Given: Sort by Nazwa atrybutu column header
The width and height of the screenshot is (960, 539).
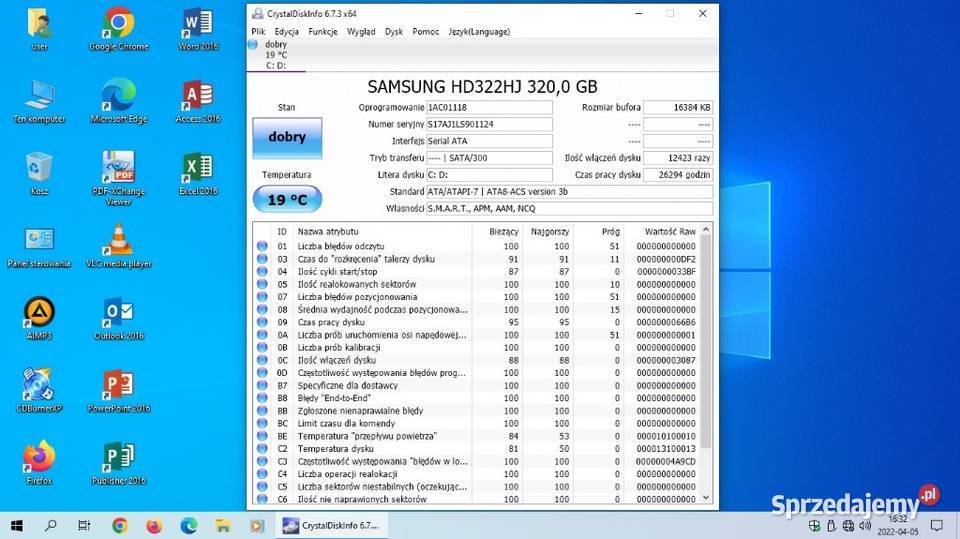Looking at the screenshot, I should pos(383,232).
